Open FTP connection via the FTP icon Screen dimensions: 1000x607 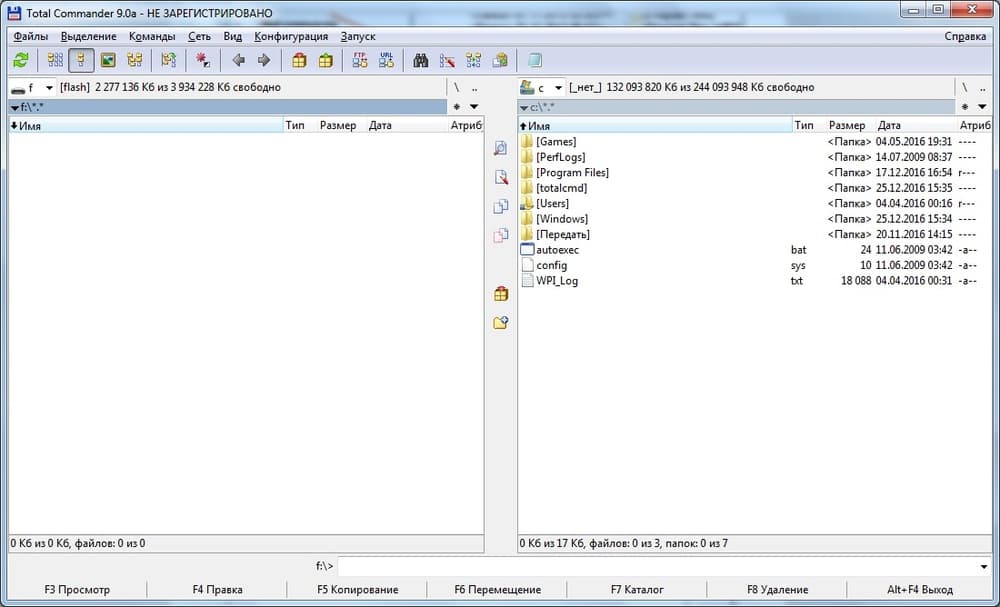click(360, 61)
